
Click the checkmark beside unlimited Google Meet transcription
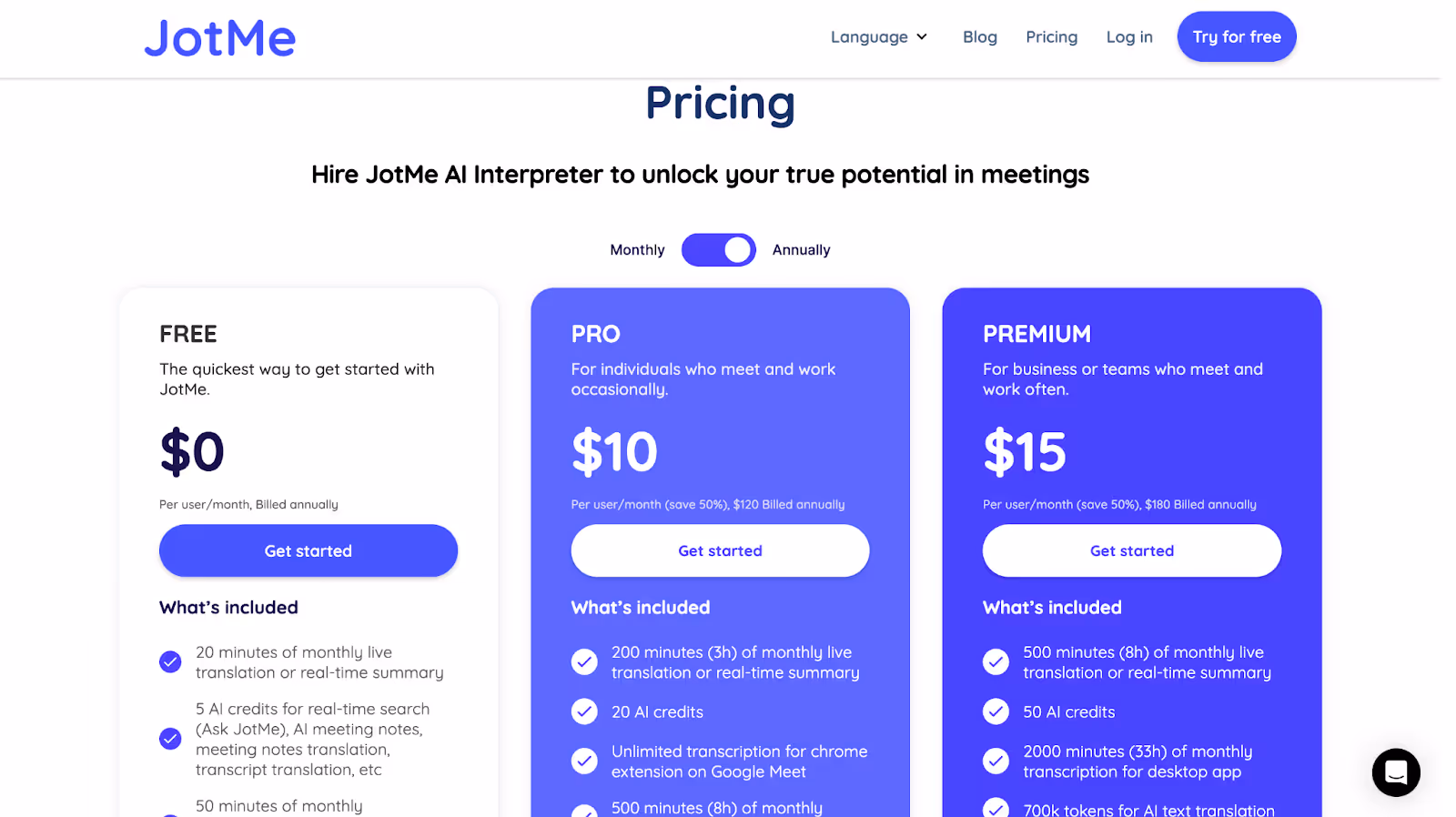tap(583, 761)
